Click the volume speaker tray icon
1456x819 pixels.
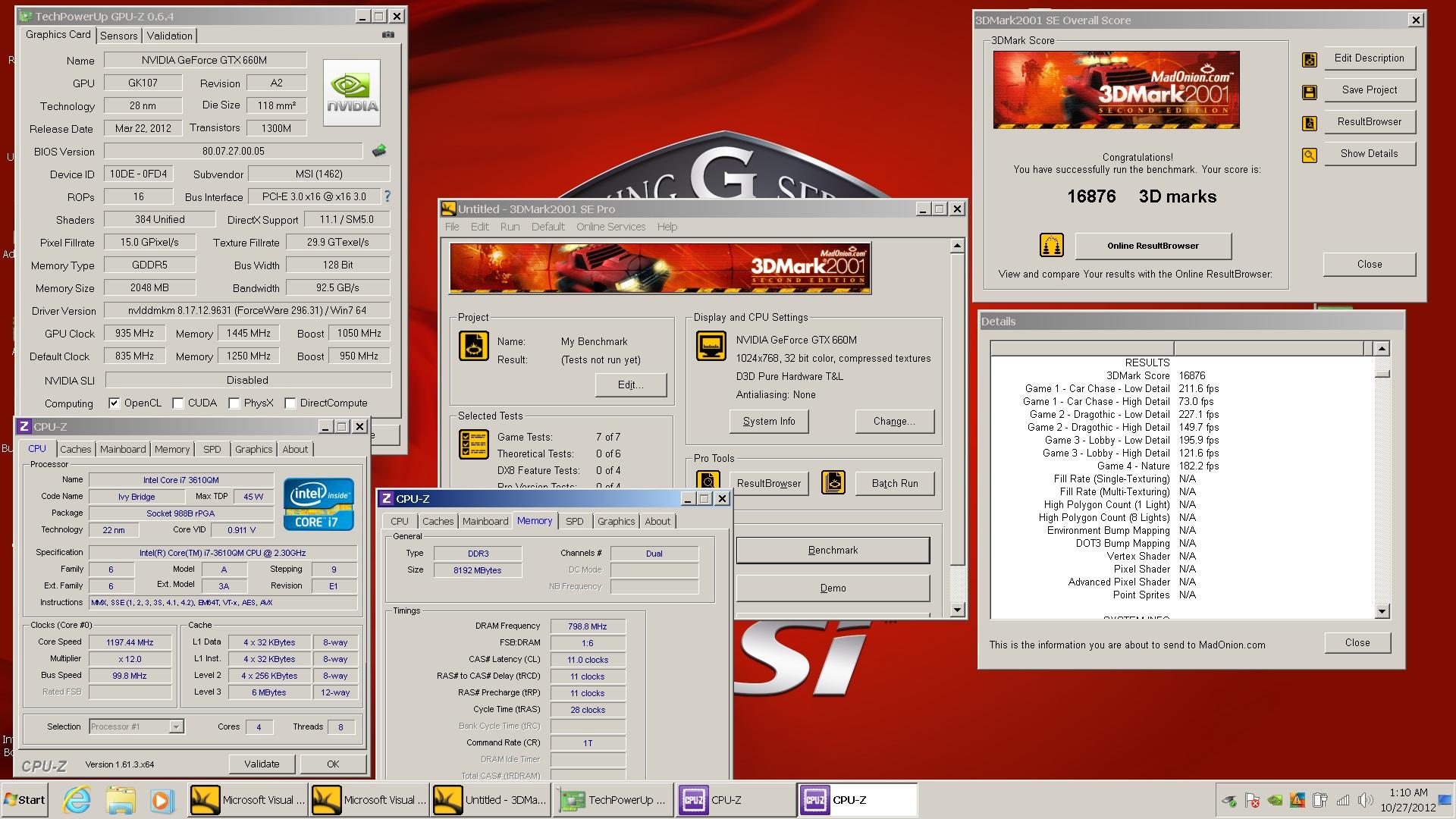[x=1366, y=800]
